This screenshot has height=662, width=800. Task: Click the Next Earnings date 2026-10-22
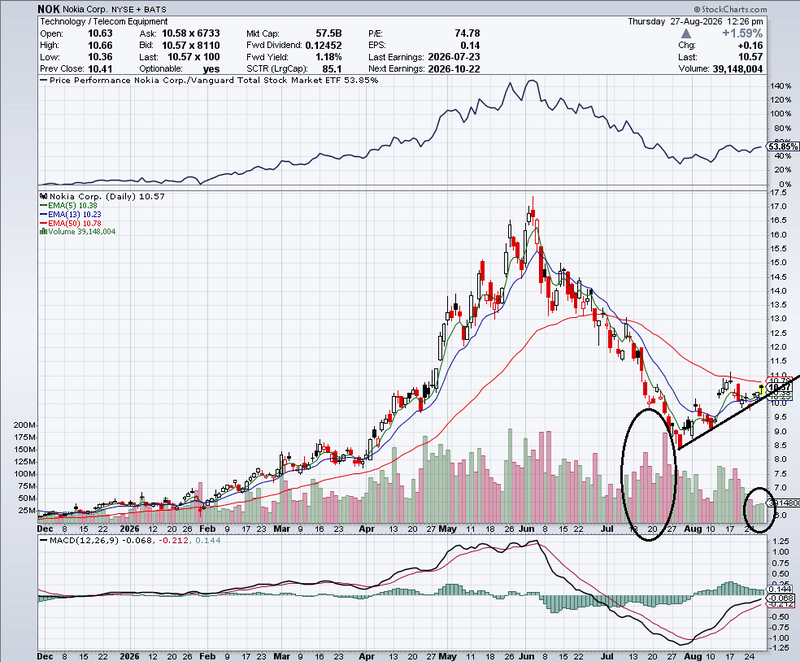[x=454, y=68]
